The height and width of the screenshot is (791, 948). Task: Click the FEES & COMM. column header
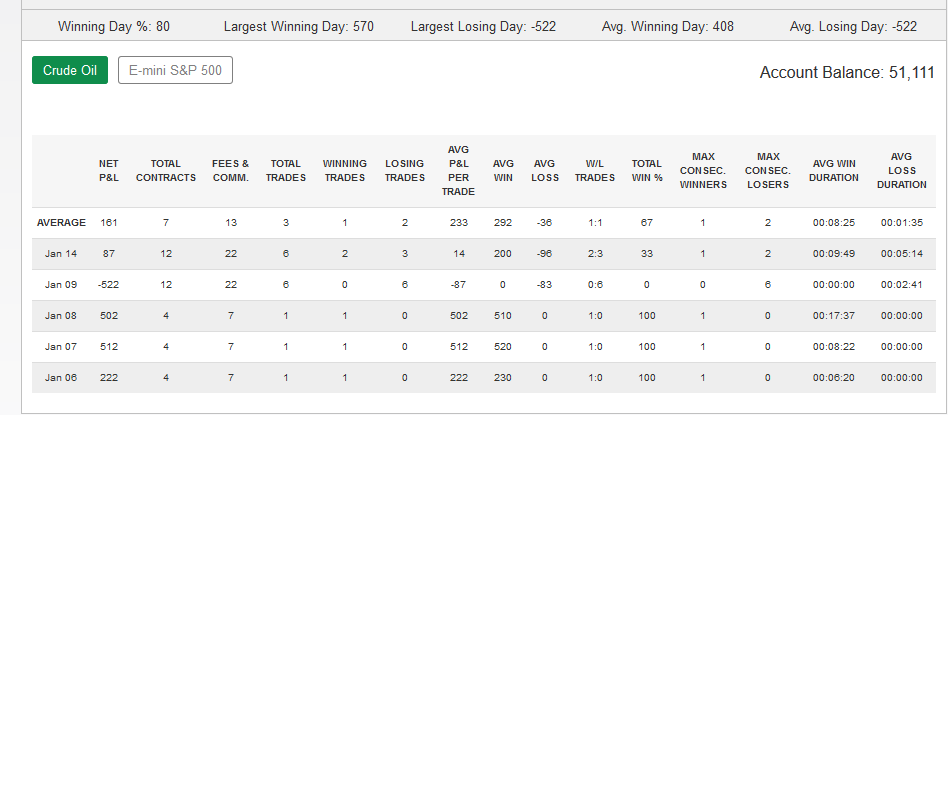click(230, 171)
